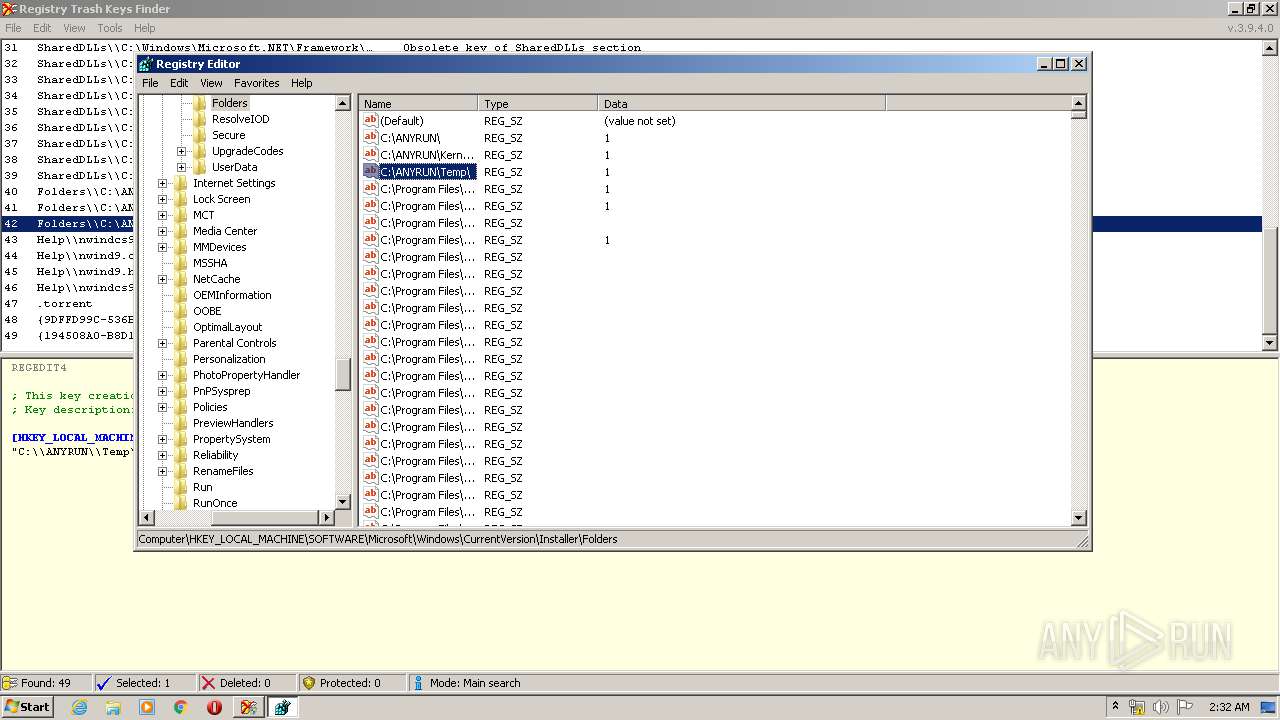Viewport: 1280px width, 720px height.
Task: Expand the UserData key
Action: tap(182, 167)
